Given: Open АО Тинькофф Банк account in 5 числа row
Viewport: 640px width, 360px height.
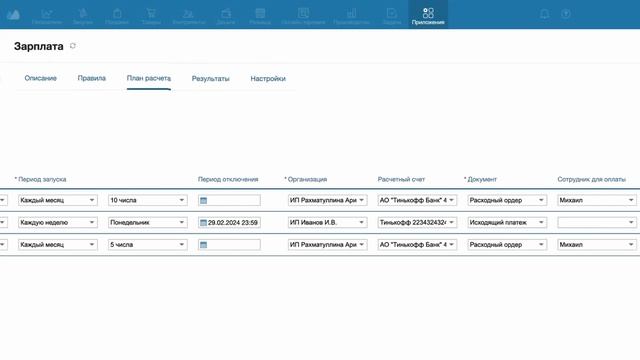Looking at the screenshot, I should [417, 244].
